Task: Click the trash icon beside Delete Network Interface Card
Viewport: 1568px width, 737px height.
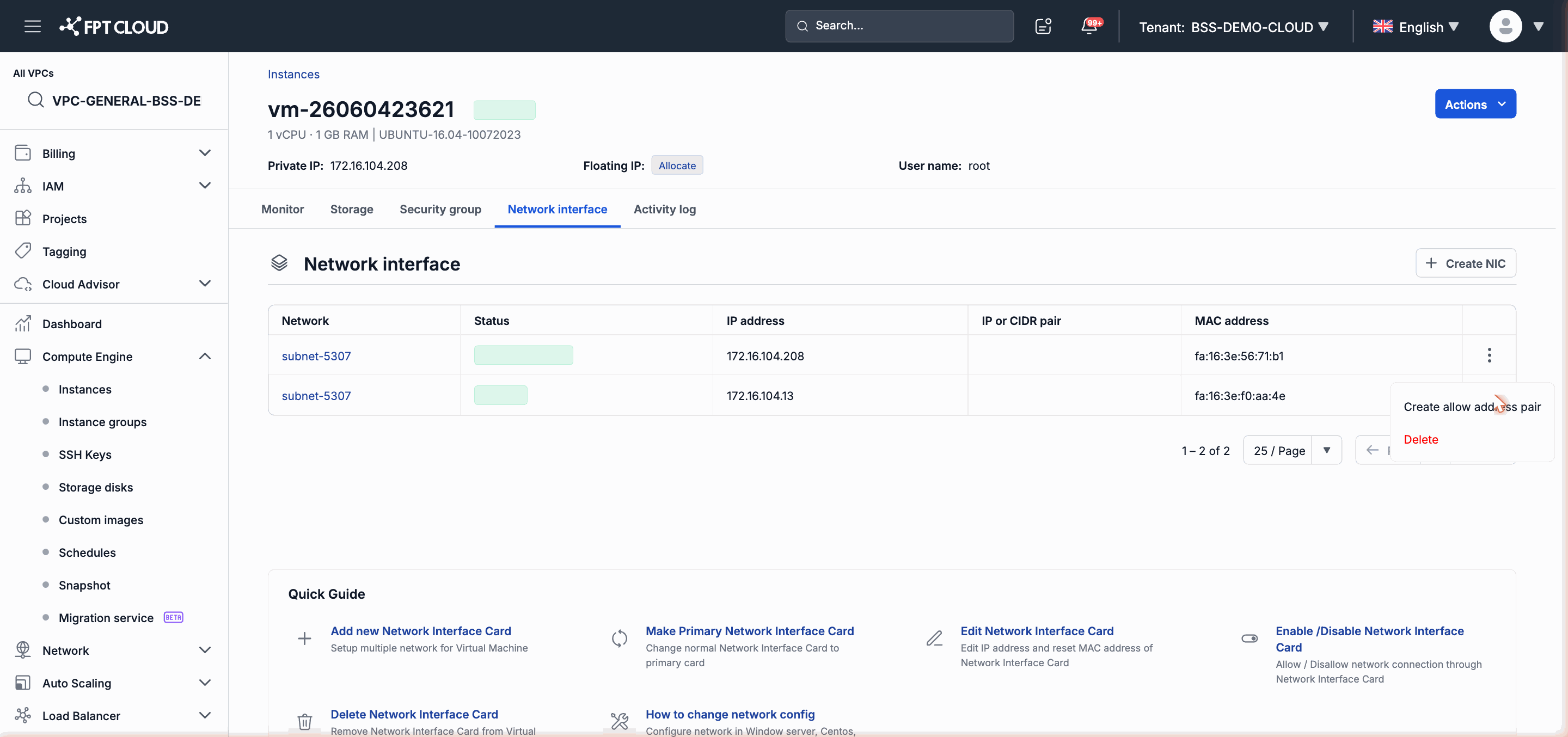Action: [304, 721]
